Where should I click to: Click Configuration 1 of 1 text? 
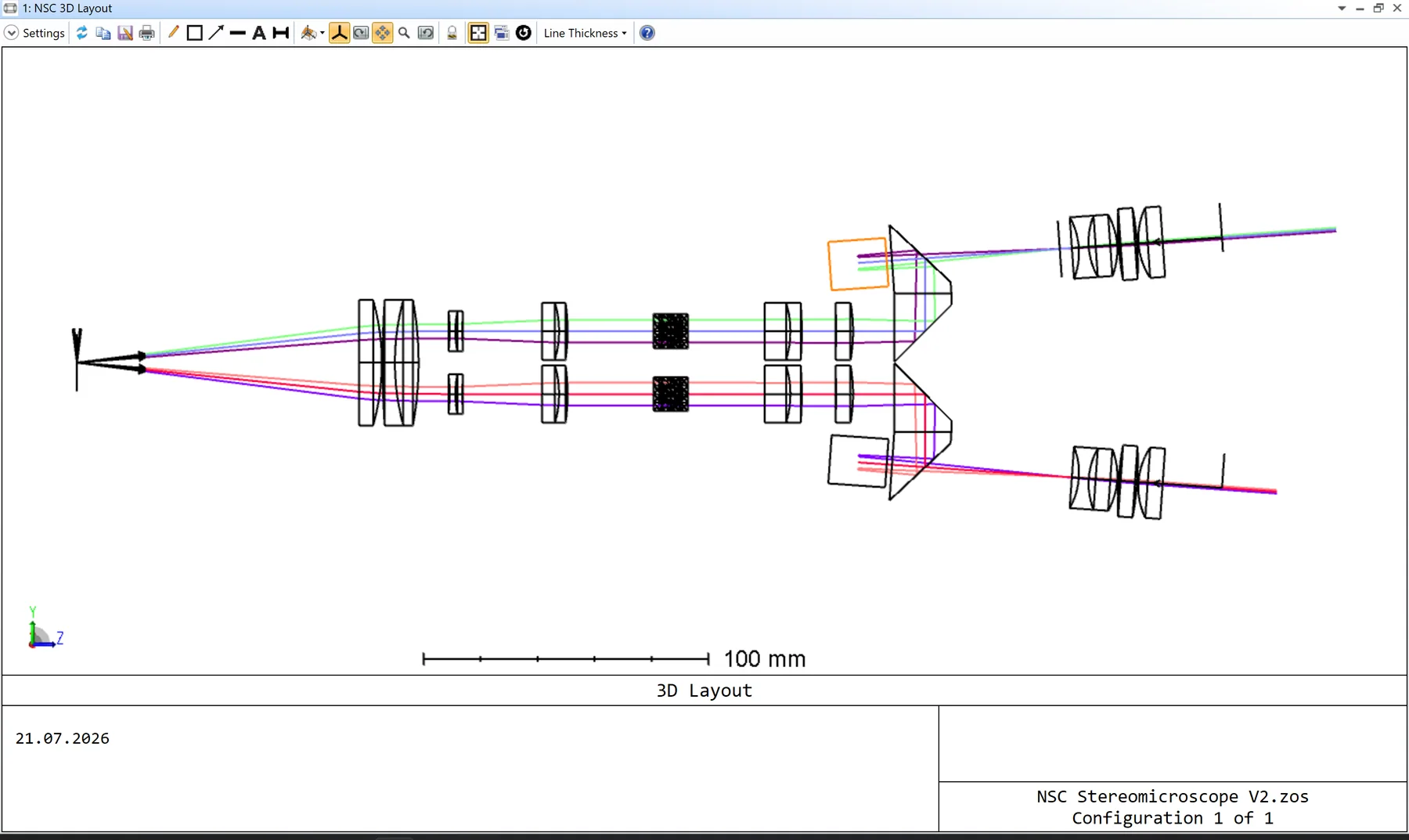coord(1173,818)
